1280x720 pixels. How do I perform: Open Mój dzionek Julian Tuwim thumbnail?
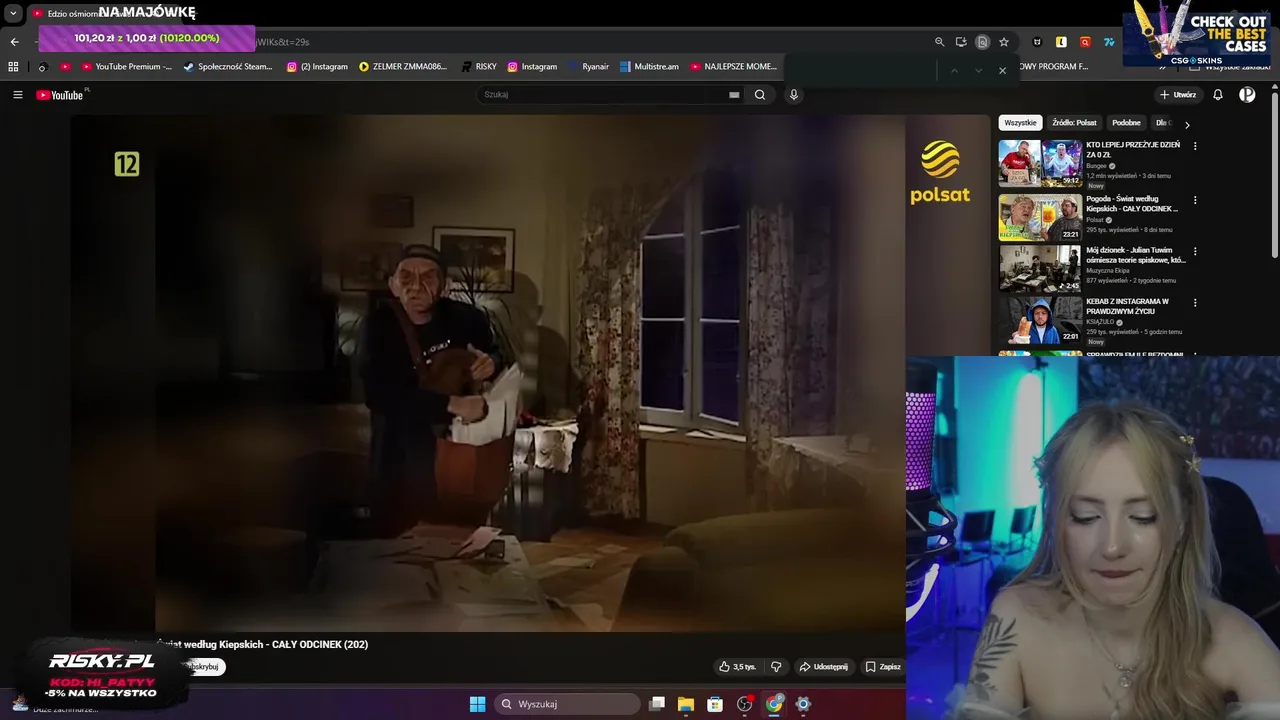pyautogui.click(x=1040, y=268)
